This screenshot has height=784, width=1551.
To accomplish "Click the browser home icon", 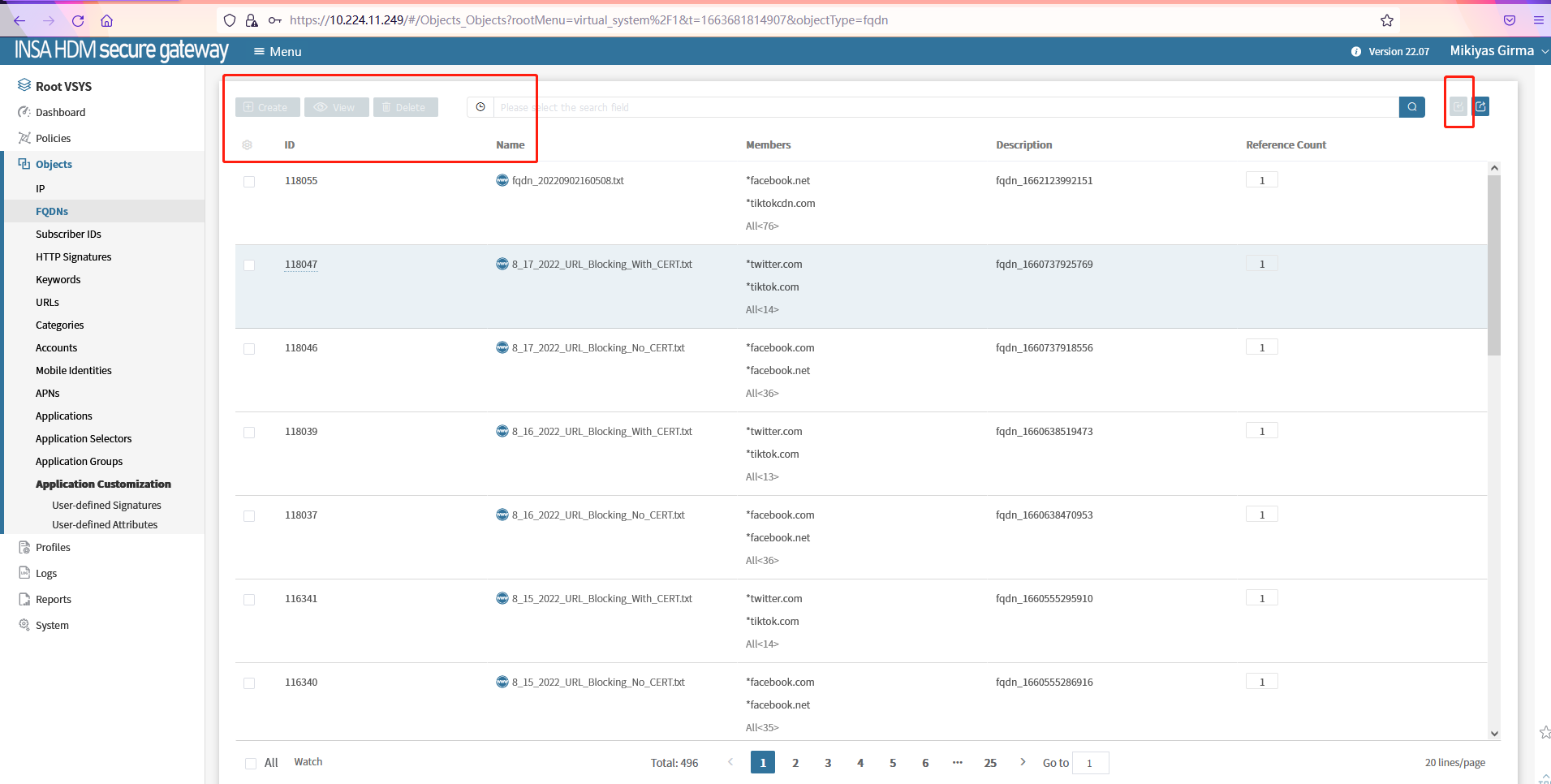I will (107, 20).
